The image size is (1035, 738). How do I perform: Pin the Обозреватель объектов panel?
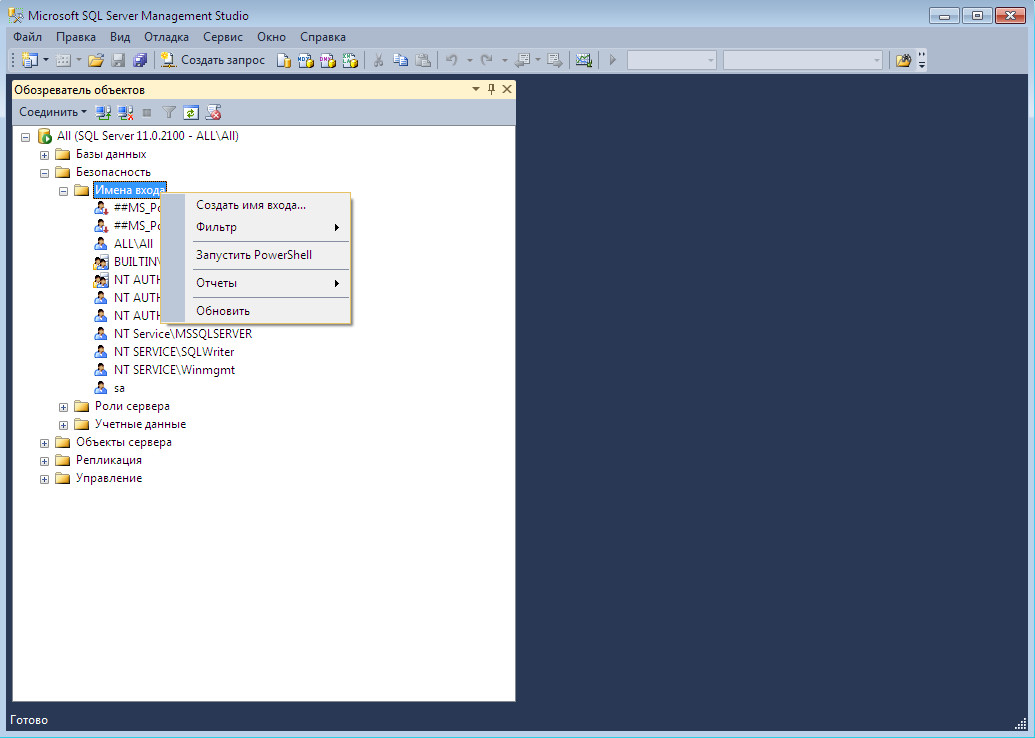[491, 89]
